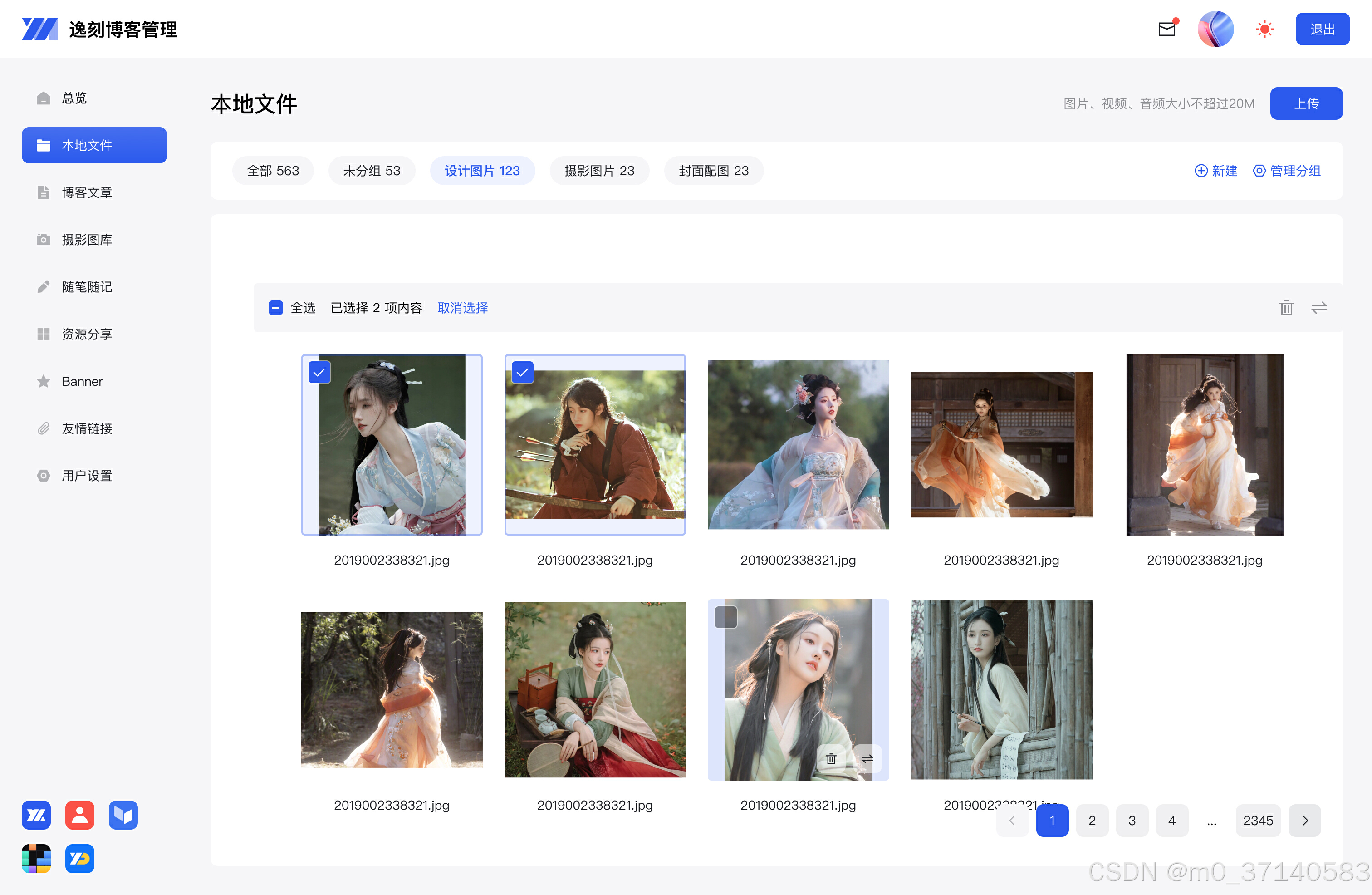1372x895 pixels.
Task: Click the blue book shortcut icon bottom-left
Action: [x=123, y=815]
